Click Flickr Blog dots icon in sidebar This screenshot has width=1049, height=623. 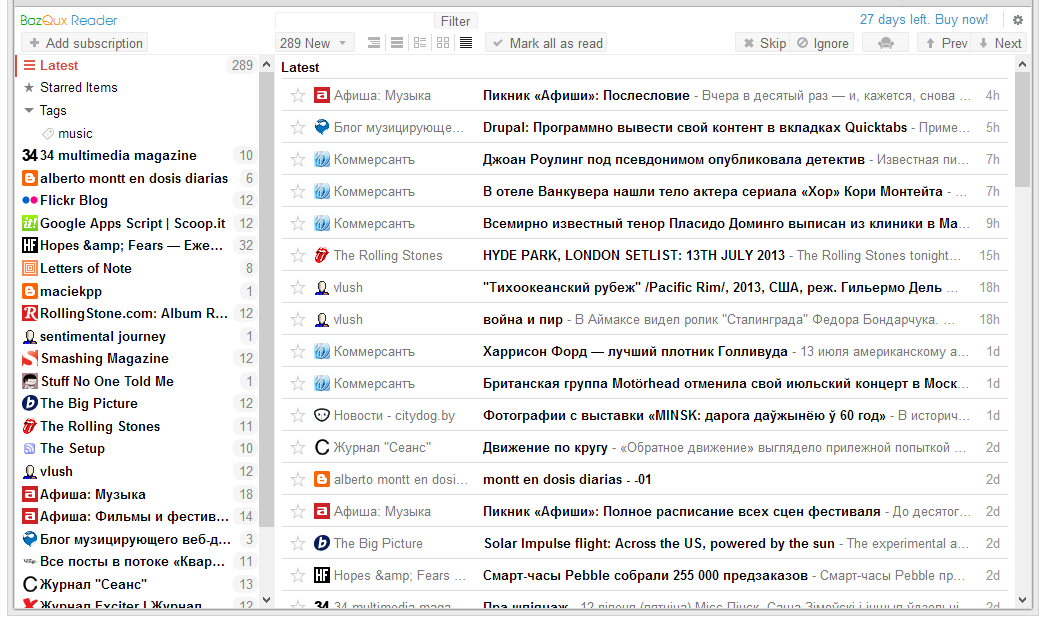point(29,200)
